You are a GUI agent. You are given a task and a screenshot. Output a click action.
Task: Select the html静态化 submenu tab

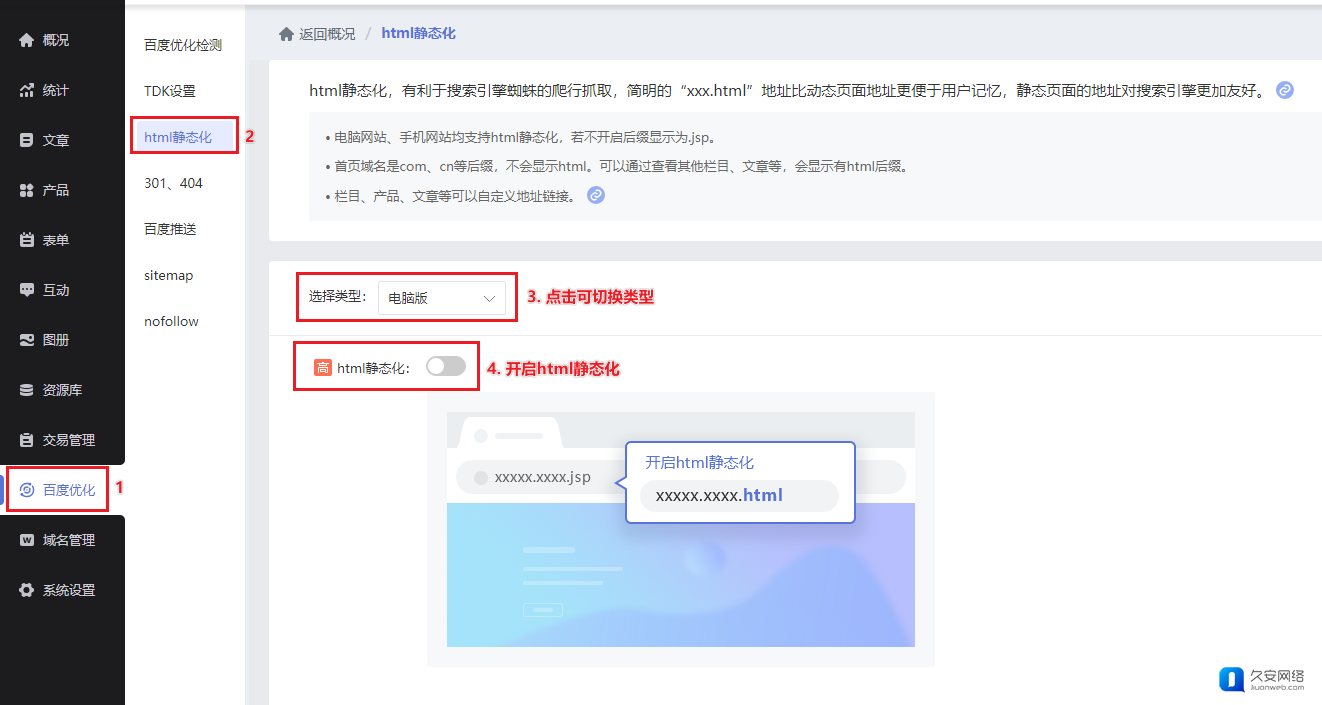pyautogui.click(x=183, y=137)
